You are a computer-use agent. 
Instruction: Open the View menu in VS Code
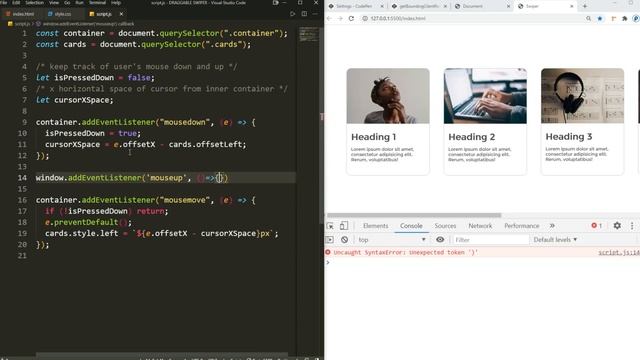click(x=54, y=2)
